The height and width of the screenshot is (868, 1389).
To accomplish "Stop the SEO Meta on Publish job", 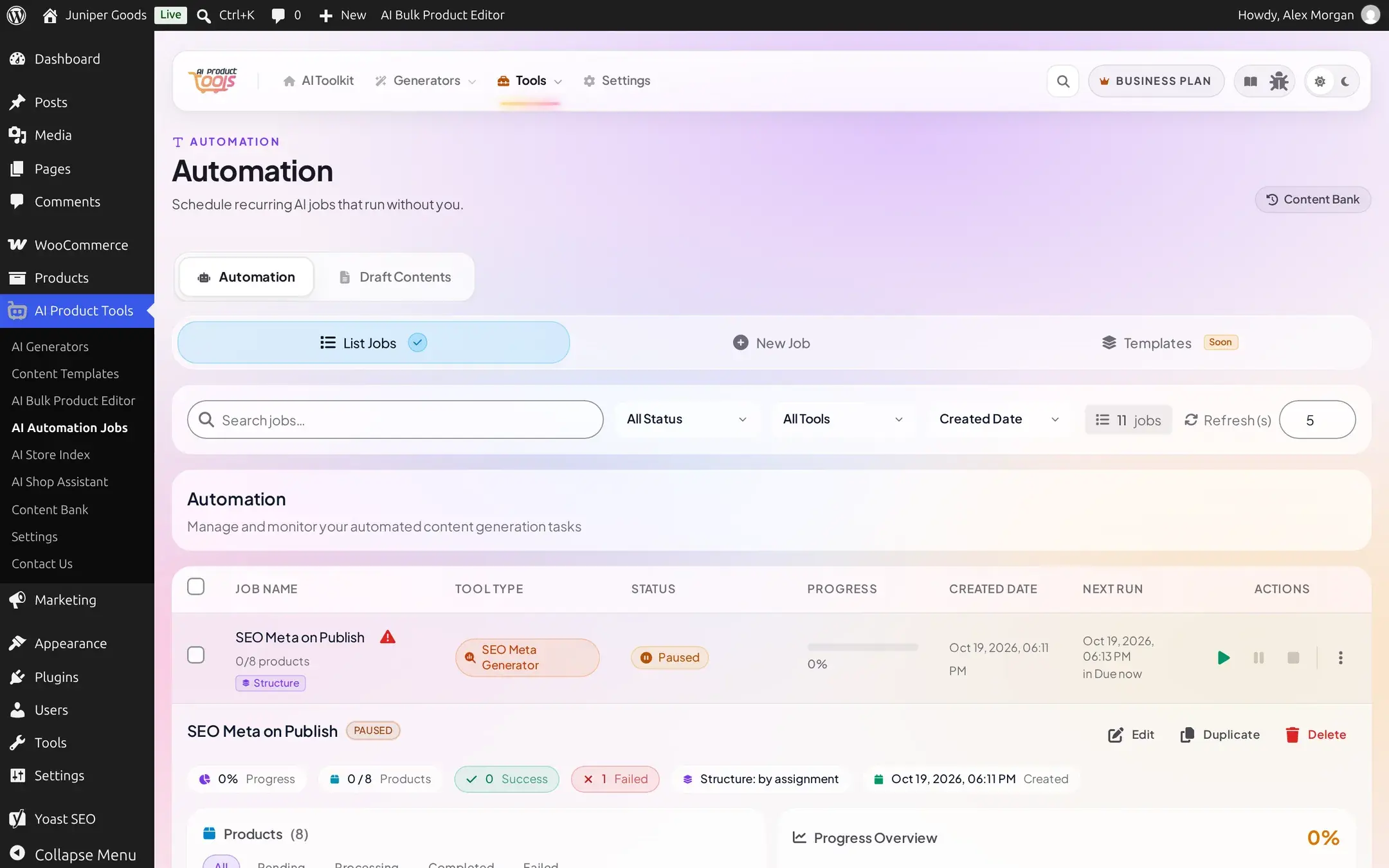I will point(1293,657).
